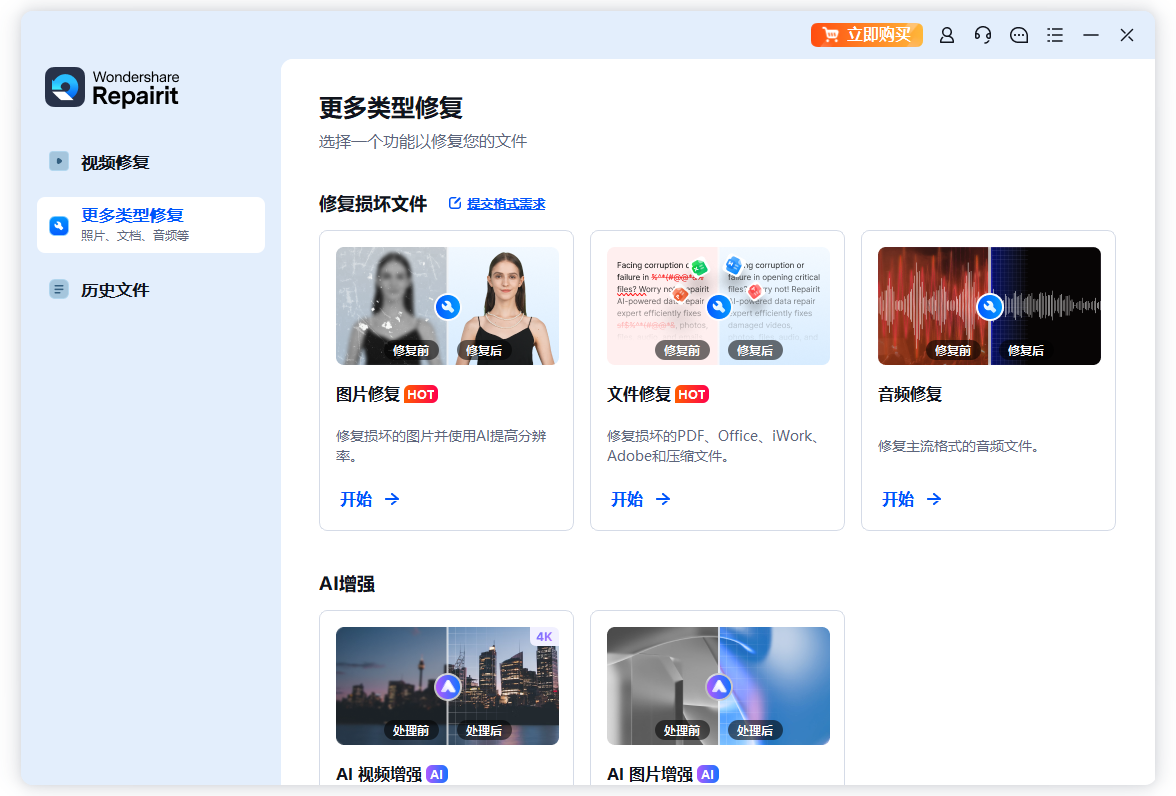
Task: Open the 提交格式需求 link
Action: coord(505,204)
